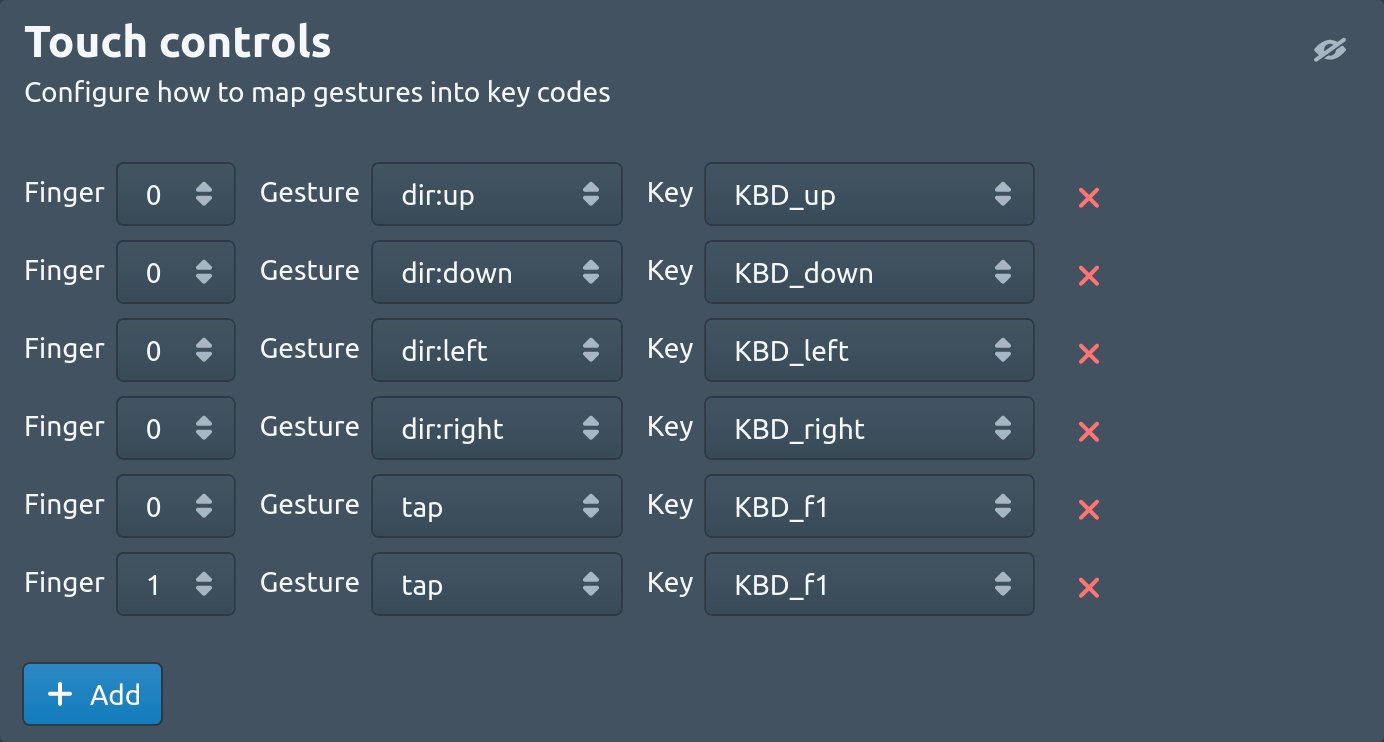Open the KBD_down Key dropdown
This screenshot has height=742, width=1384.
869,272
